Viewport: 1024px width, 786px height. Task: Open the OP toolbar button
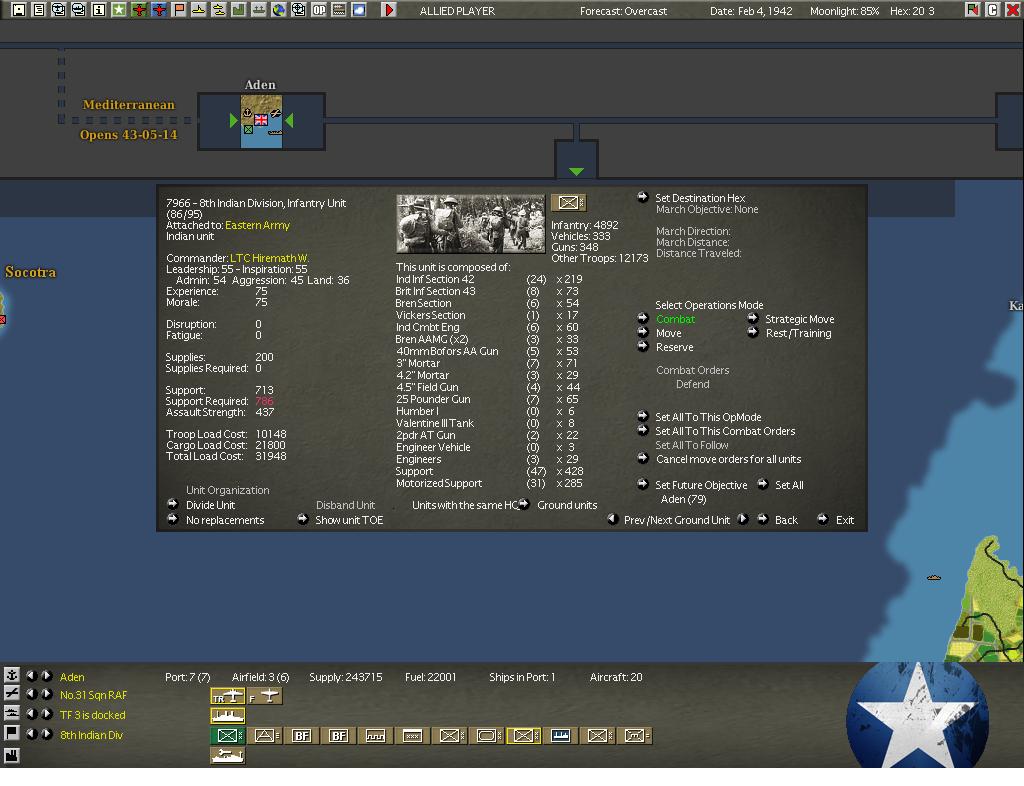coord(319,10)
